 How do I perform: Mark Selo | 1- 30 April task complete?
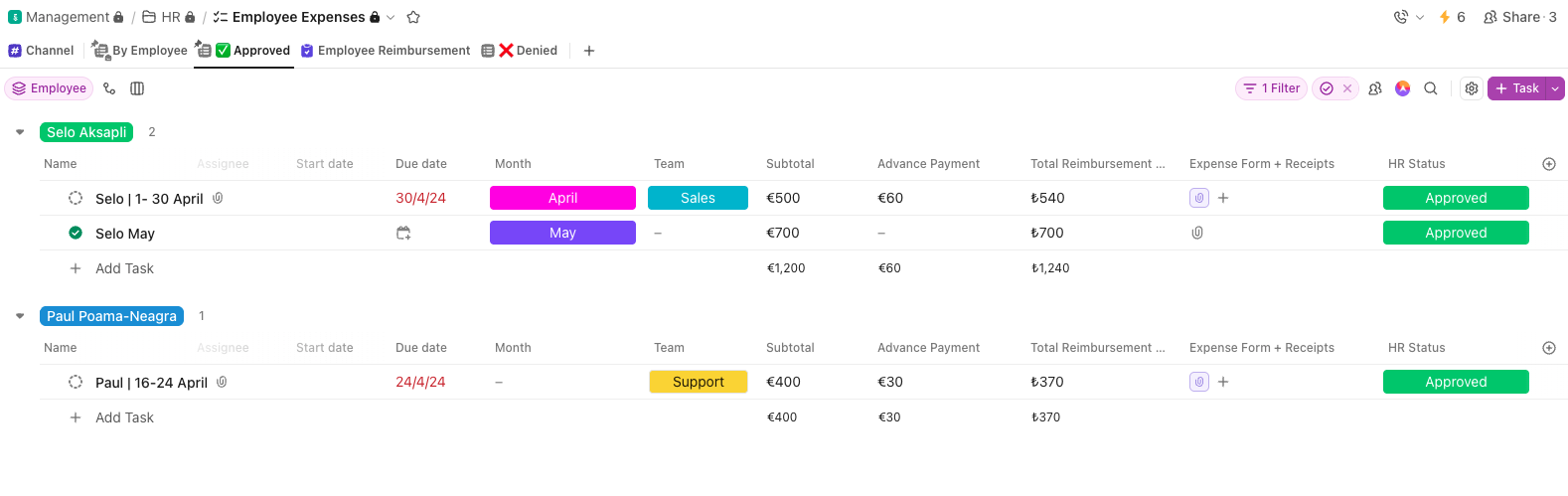(76, 198)
